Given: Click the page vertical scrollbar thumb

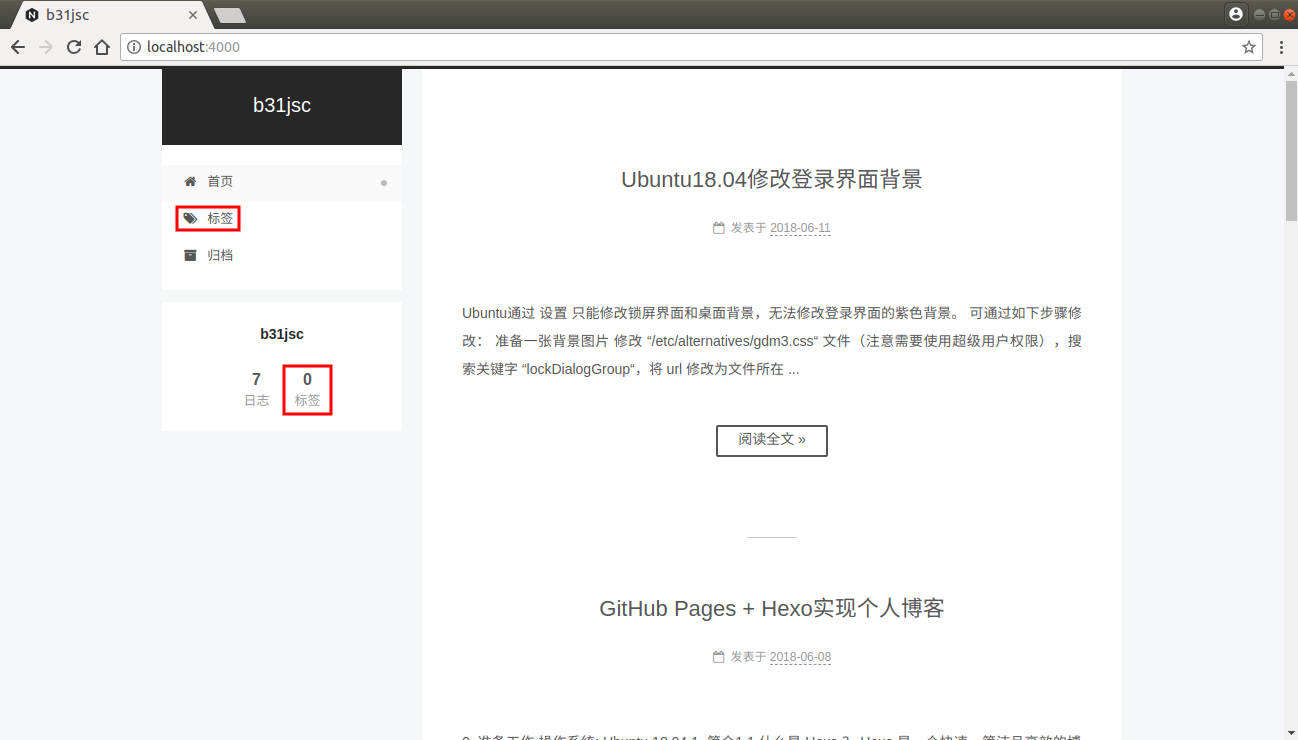Looking at the screenshot, I should [1290, 150].
